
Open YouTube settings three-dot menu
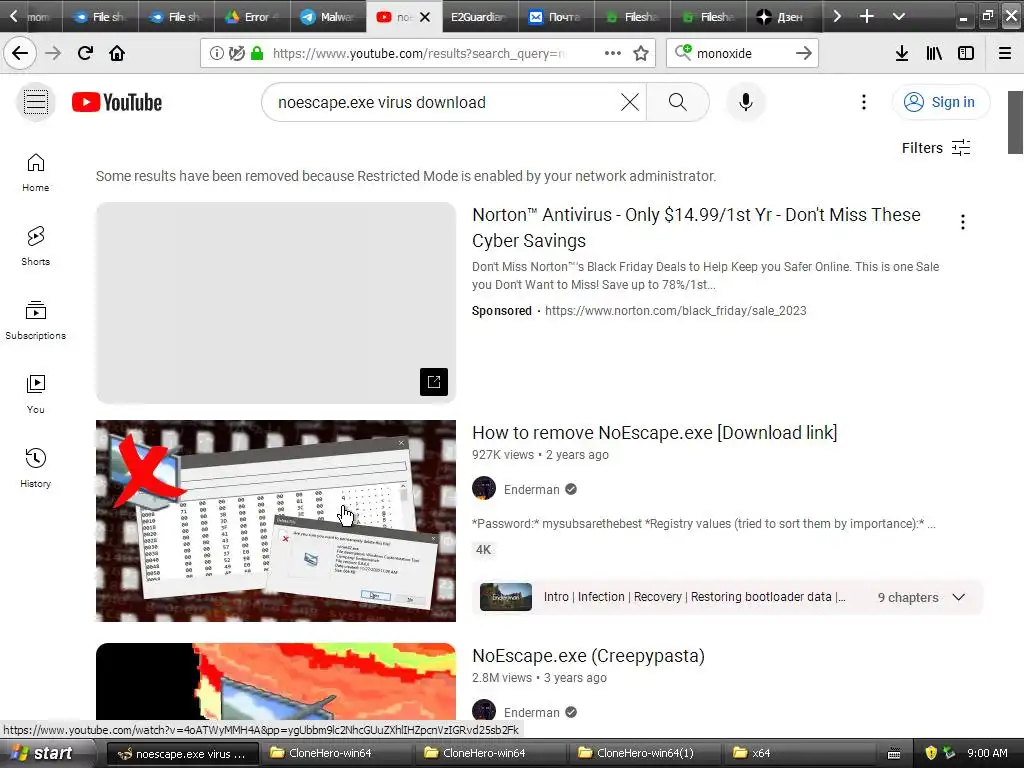[x=863, y=102]
